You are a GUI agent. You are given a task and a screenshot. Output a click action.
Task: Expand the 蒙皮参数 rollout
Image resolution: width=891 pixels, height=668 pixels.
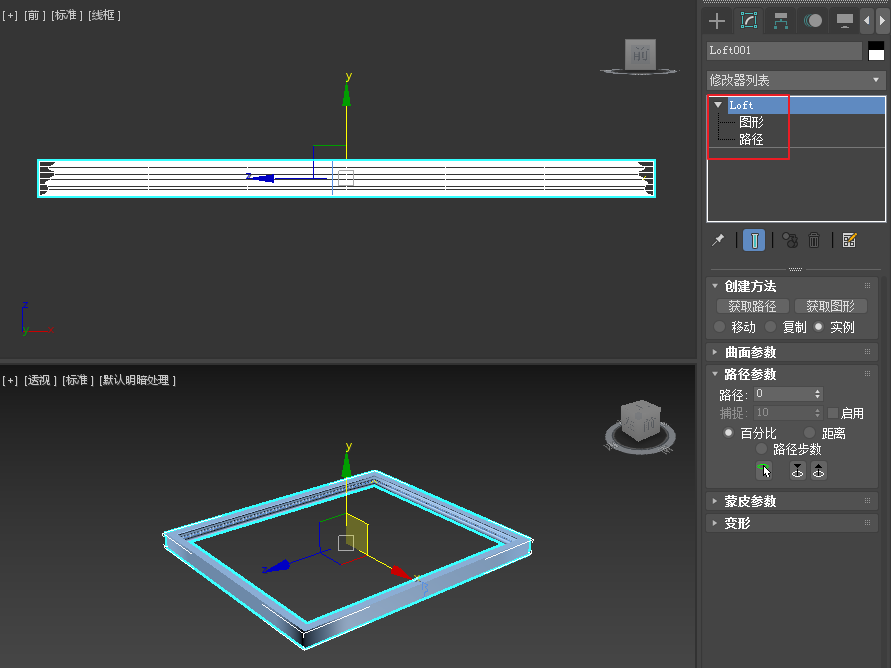tap(750, 501)
